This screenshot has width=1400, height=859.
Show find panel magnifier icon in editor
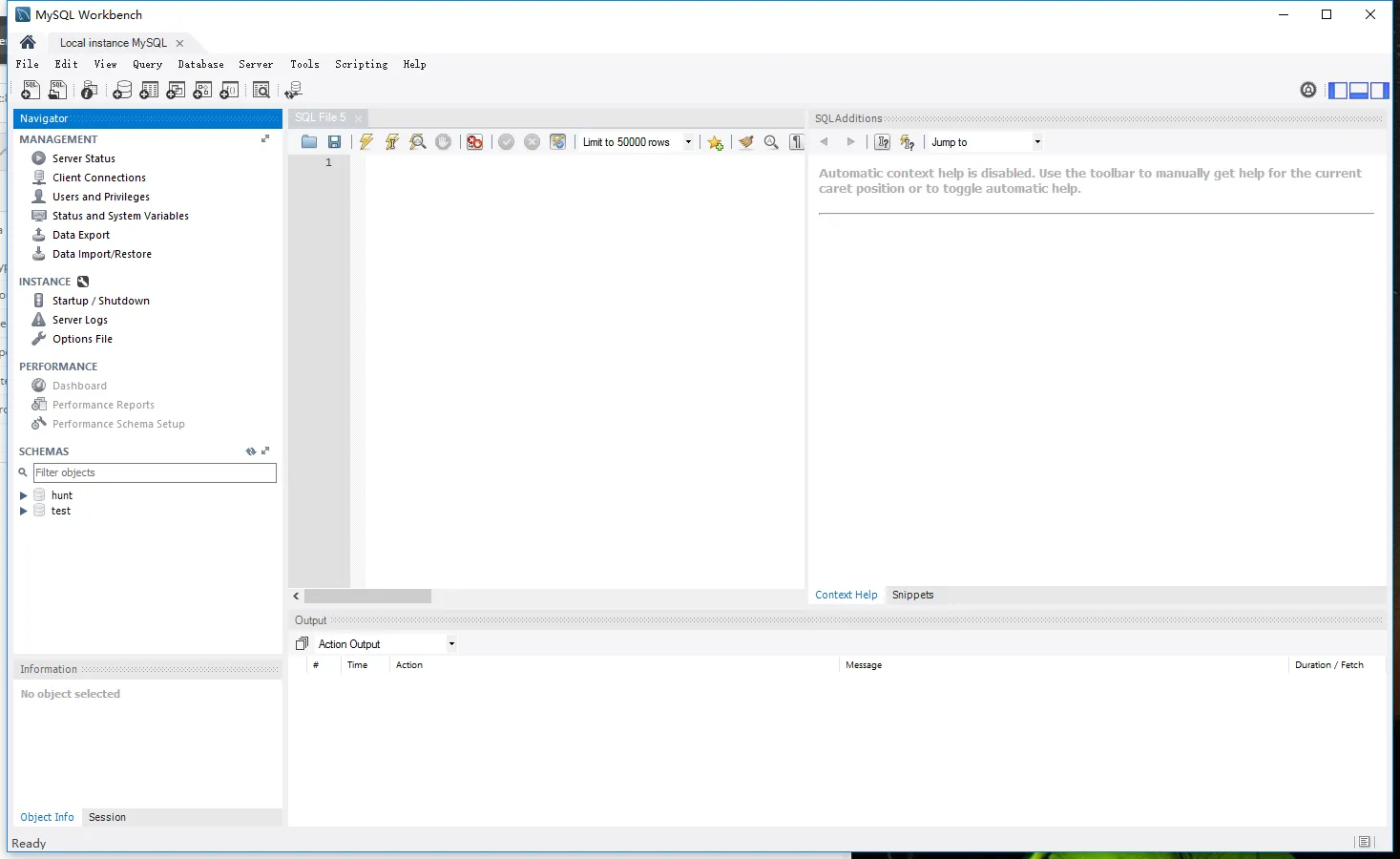tap(771, 142)
